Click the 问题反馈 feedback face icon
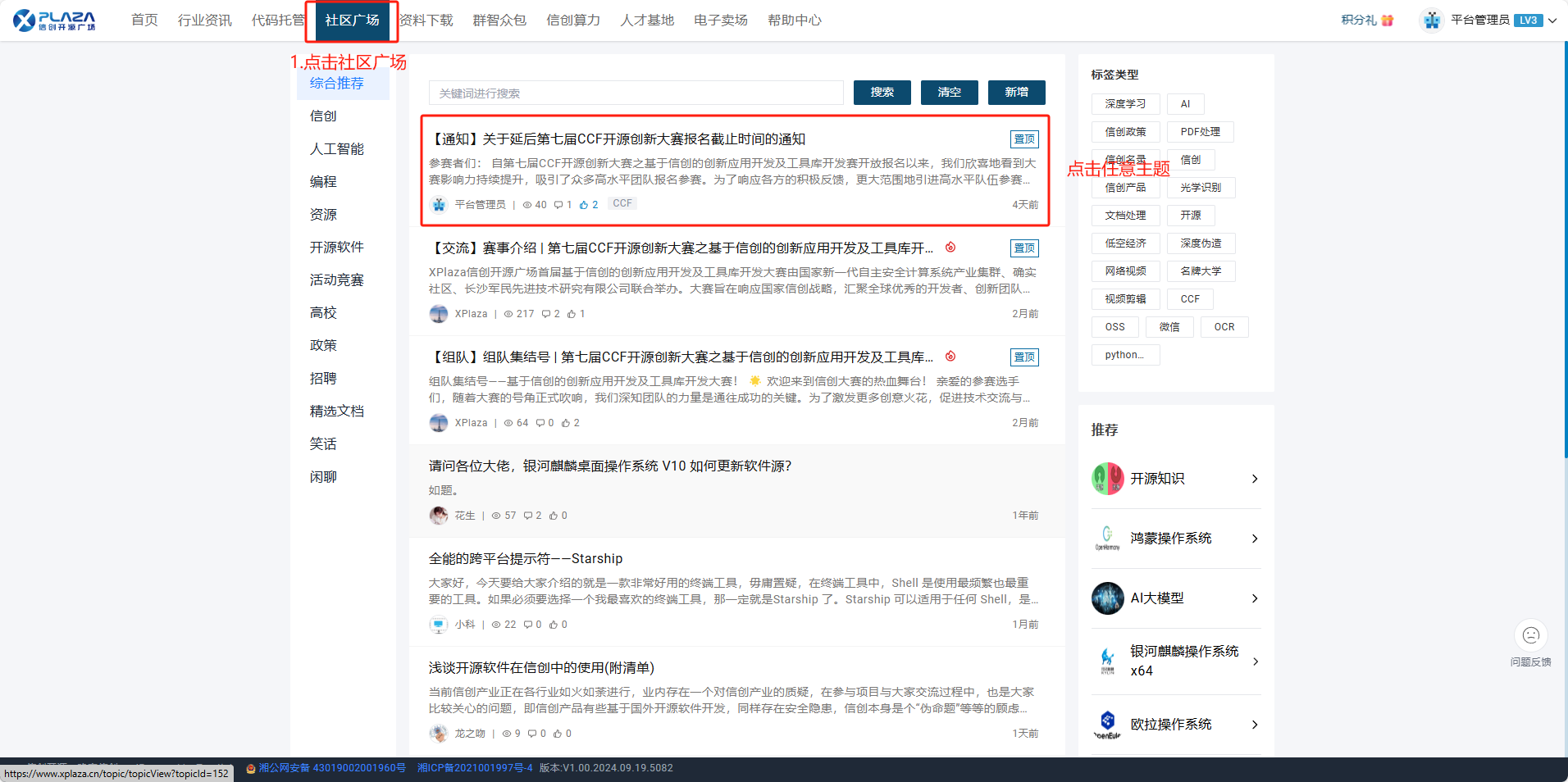 tap(1530, 635)
